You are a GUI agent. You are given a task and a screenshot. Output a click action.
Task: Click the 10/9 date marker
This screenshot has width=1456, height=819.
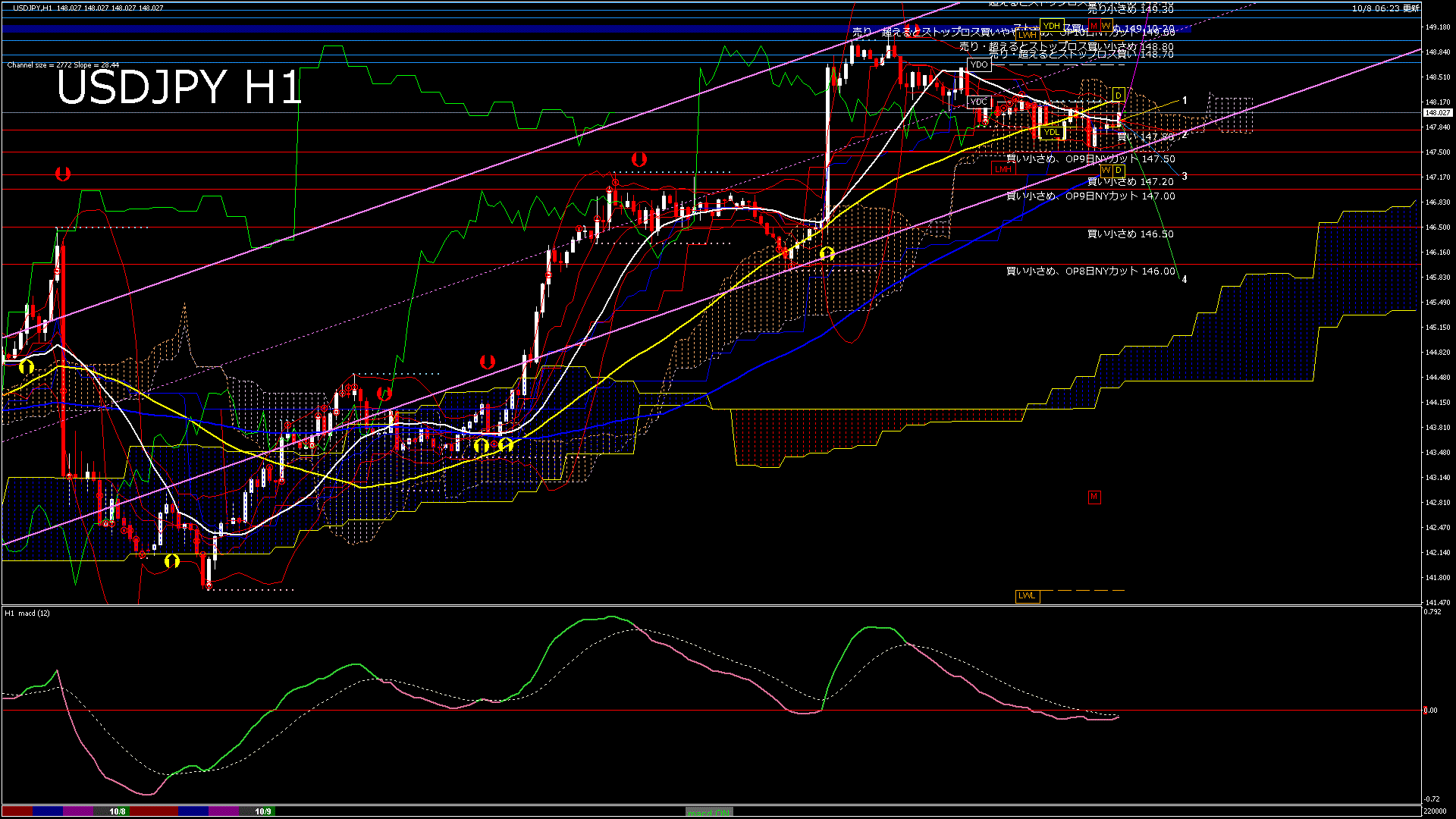(262, 811)
